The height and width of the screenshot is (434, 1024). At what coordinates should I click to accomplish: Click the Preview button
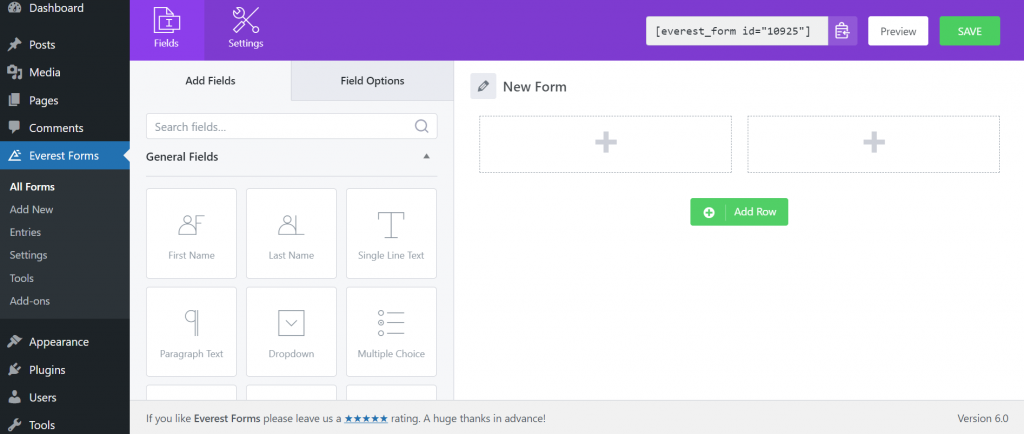click(898, 31)
